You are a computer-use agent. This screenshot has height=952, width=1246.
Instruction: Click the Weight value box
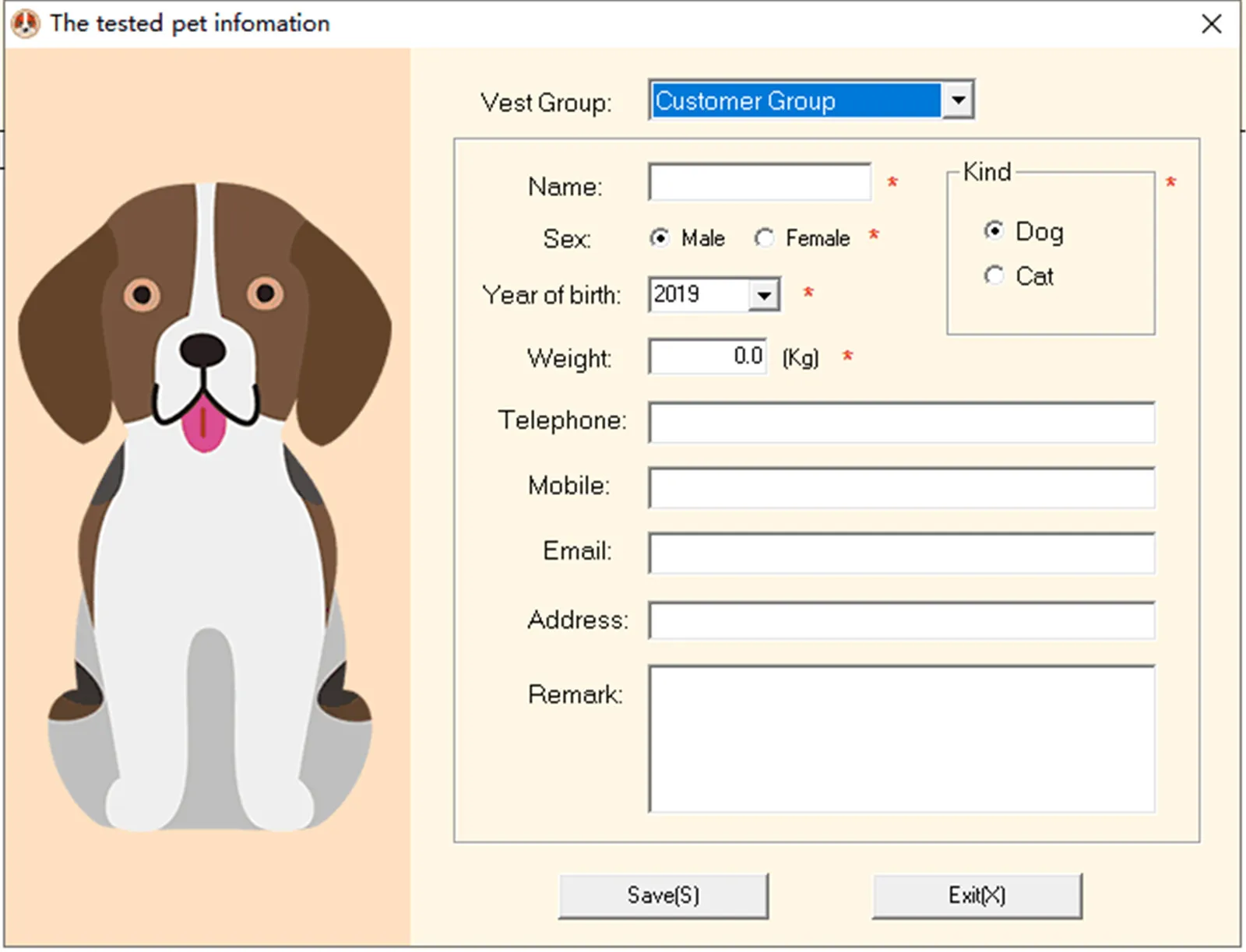point(706,356)
